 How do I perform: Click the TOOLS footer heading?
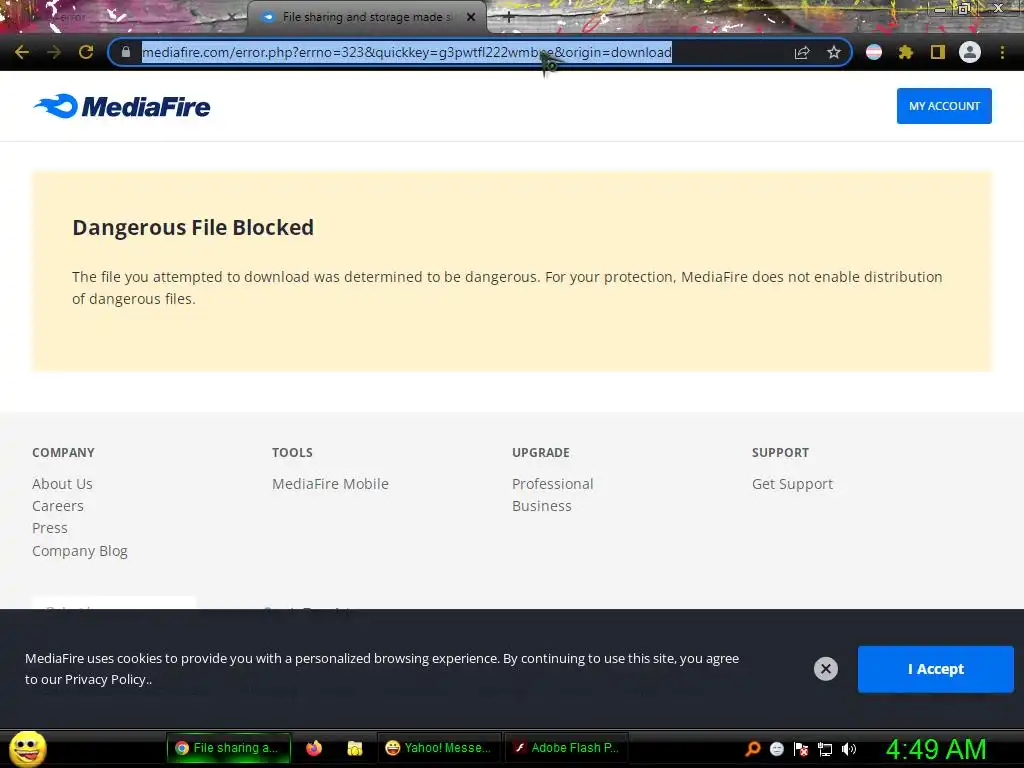tap(293, 453)
